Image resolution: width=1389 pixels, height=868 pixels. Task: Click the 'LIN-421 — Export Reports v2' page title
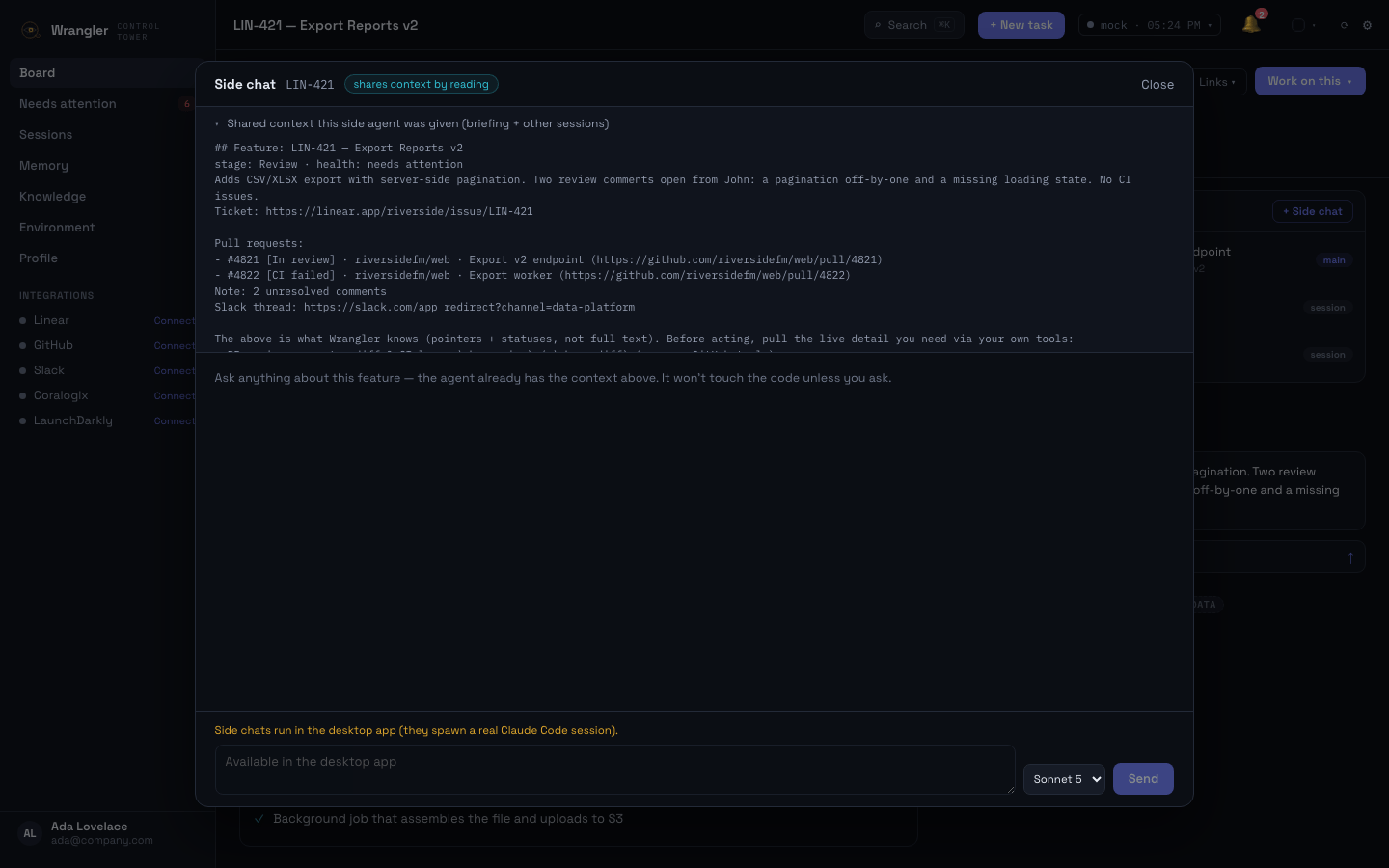[x=325, y=25]
